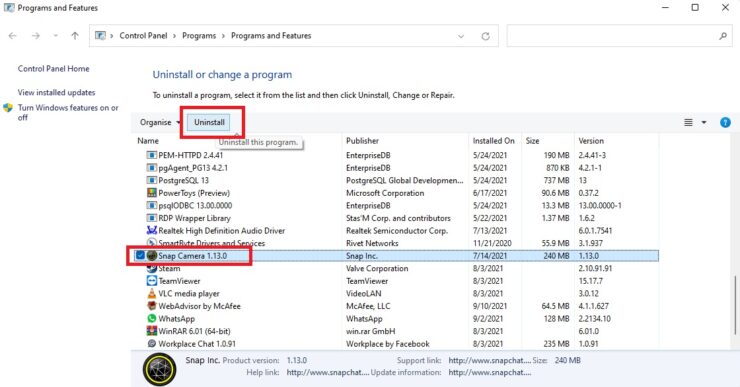Click the Snap Camera program icon

pyautogui.click(x=151, y=255)
